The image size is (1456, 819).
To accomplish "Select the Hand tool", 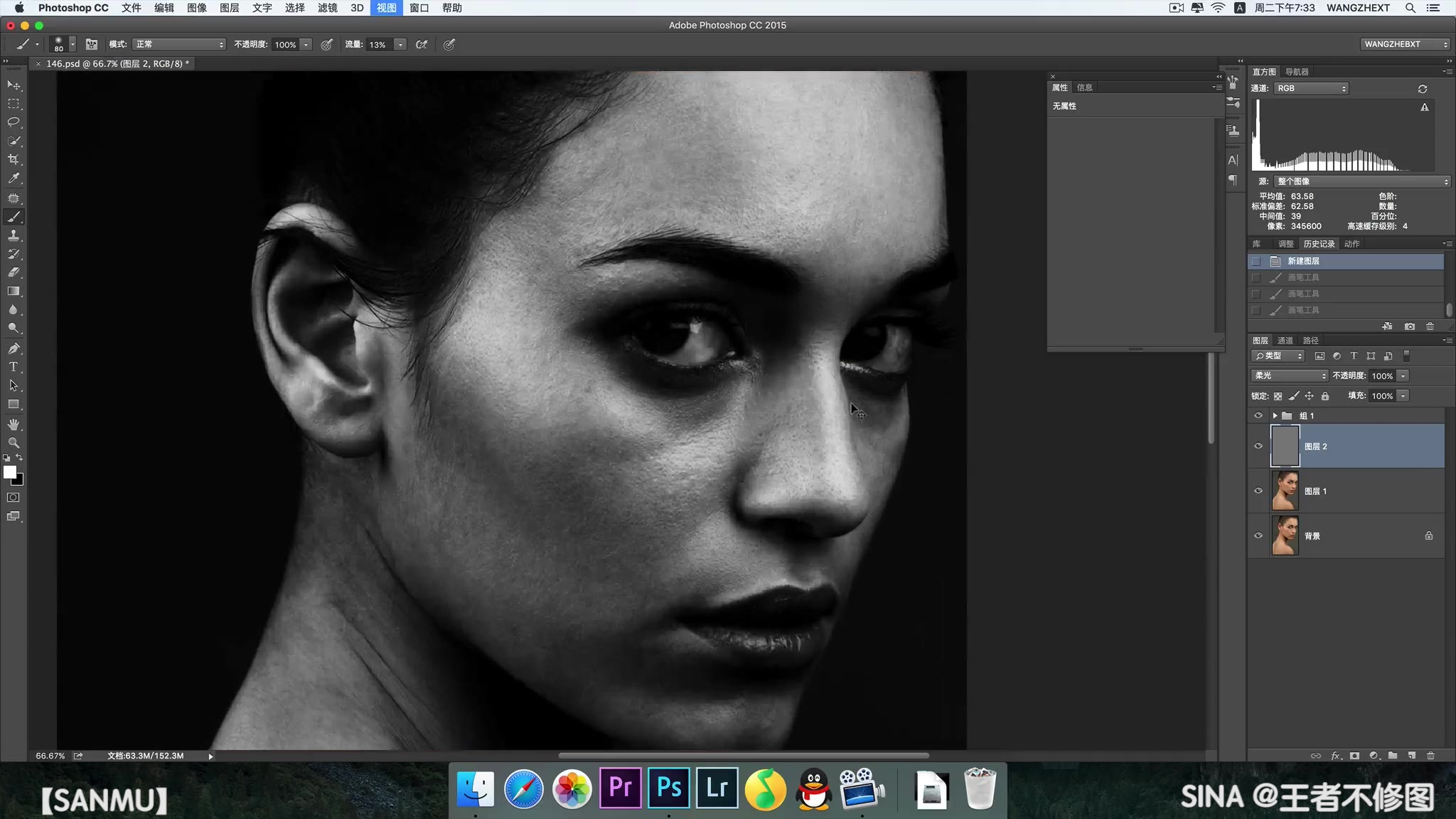I will 14,424.
